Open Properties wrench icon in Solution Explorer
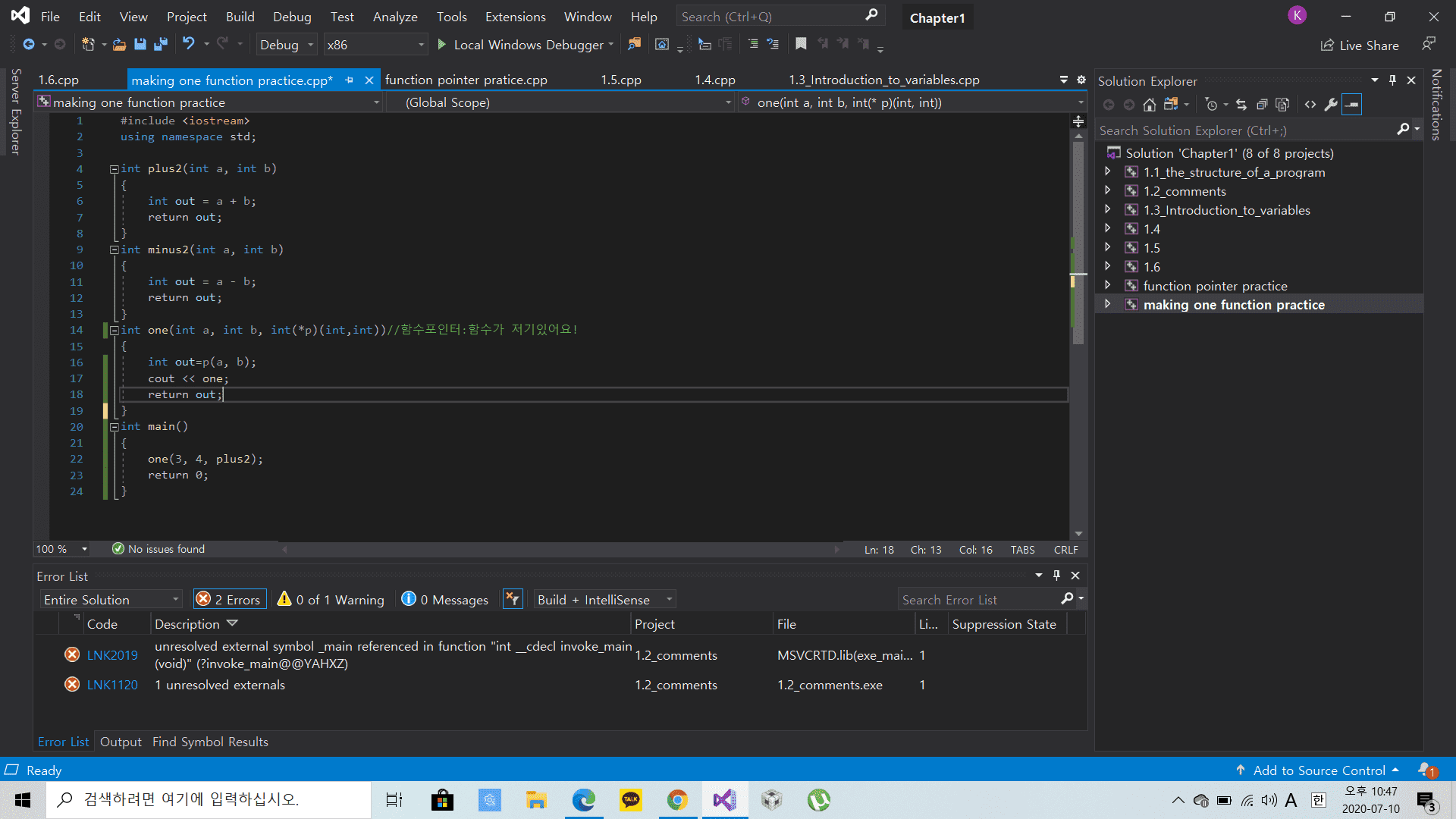 (x=1331, y=105)
